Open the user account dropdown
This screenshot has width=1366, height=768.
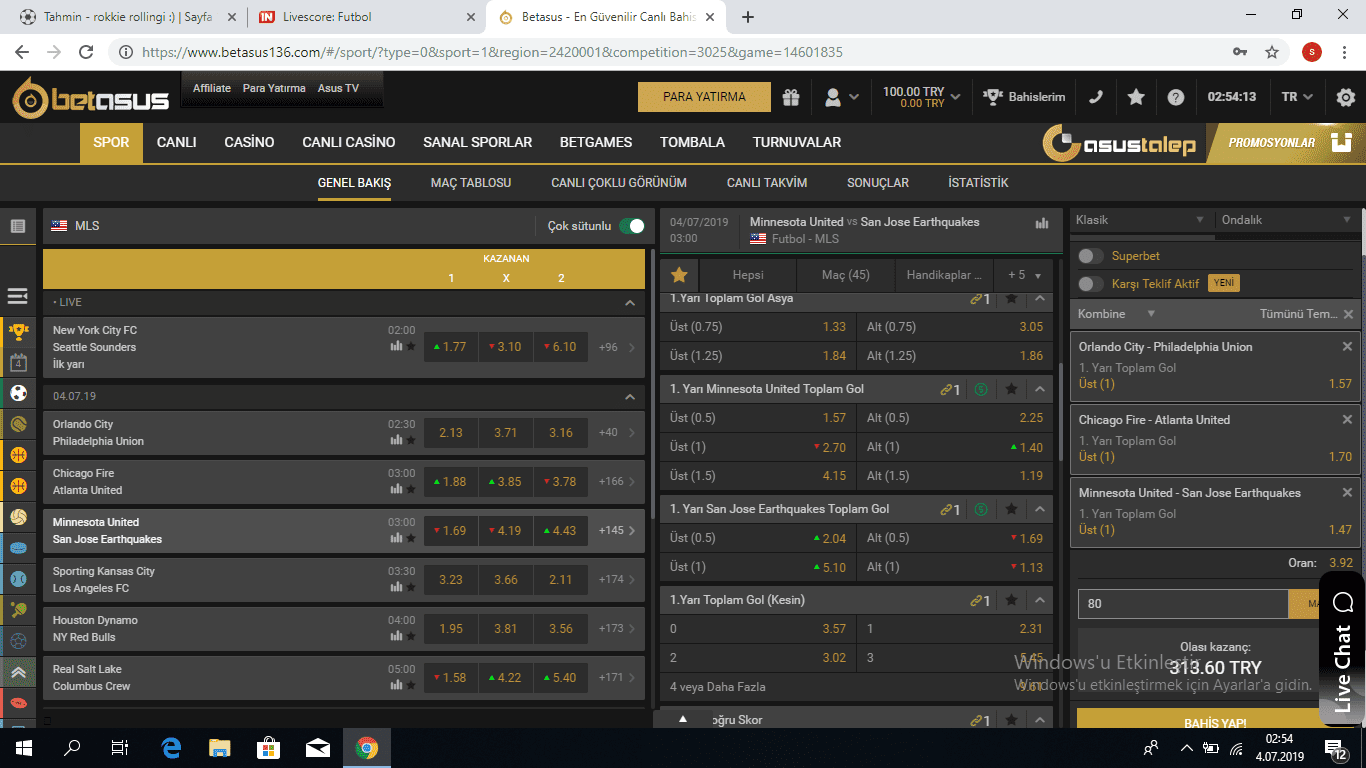[841, 97]
